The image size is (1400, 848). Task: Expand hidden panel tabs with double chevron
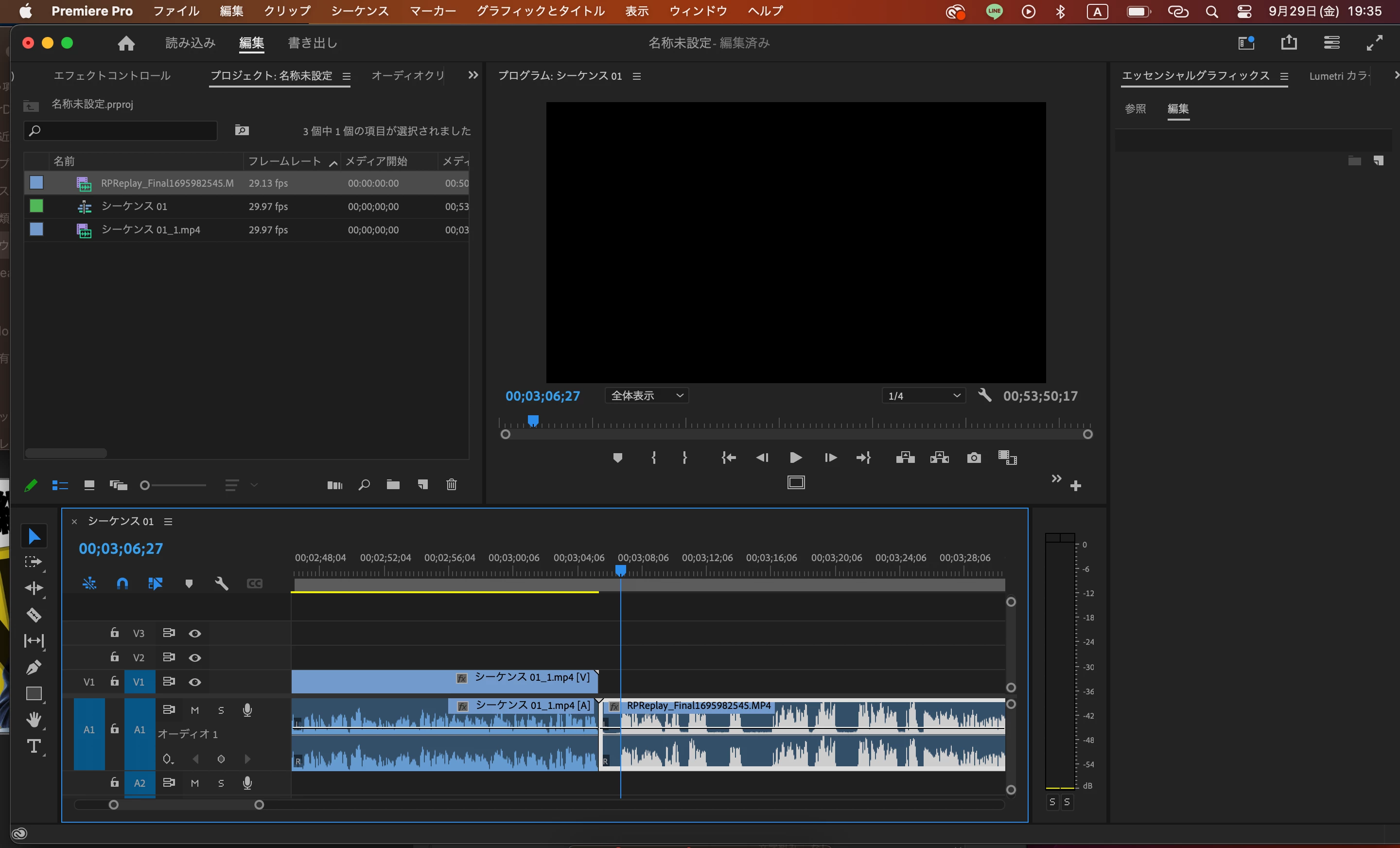click(472, 75)
